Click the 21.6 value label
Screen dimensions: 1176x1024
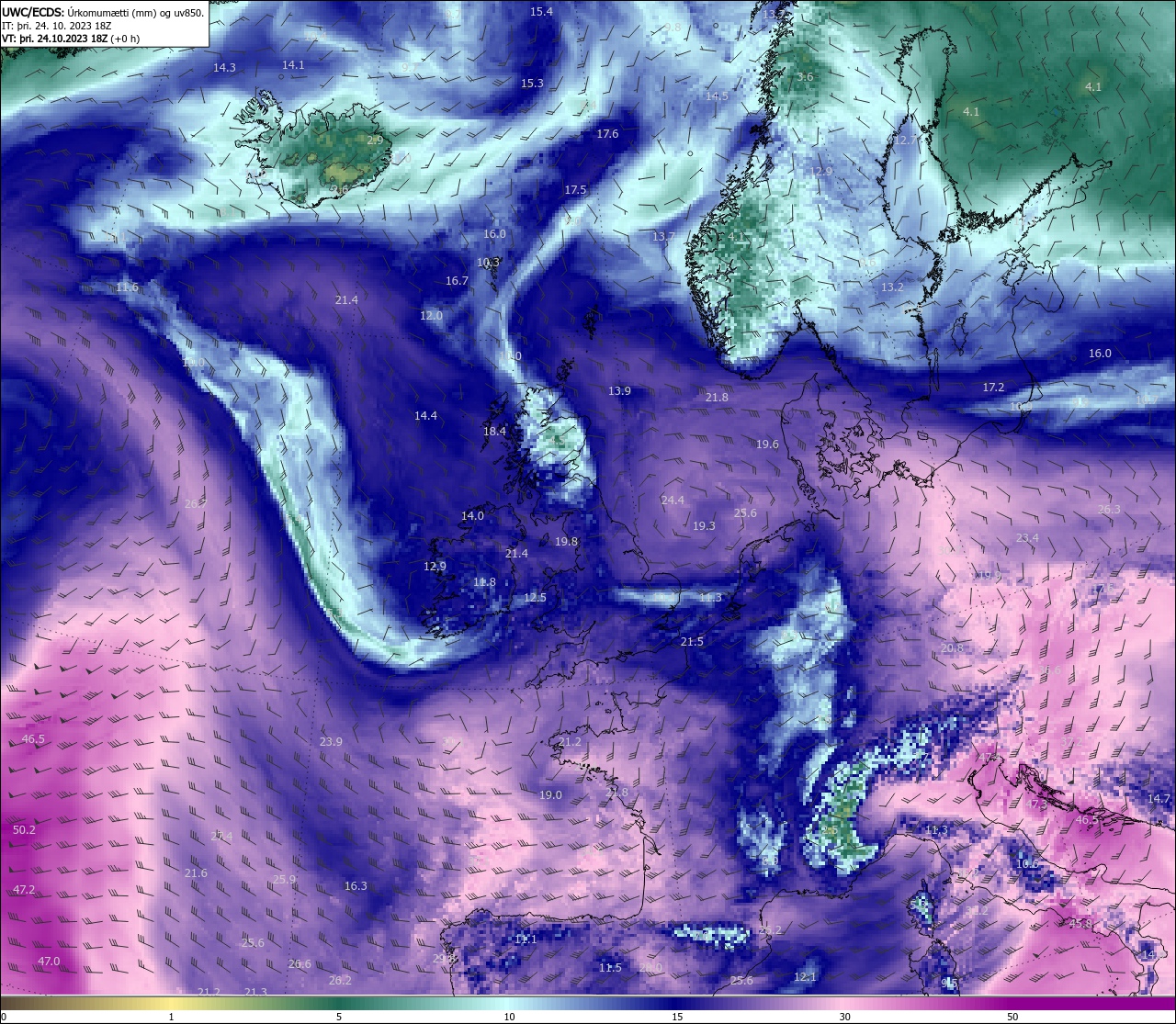click(x=196, y=873)
